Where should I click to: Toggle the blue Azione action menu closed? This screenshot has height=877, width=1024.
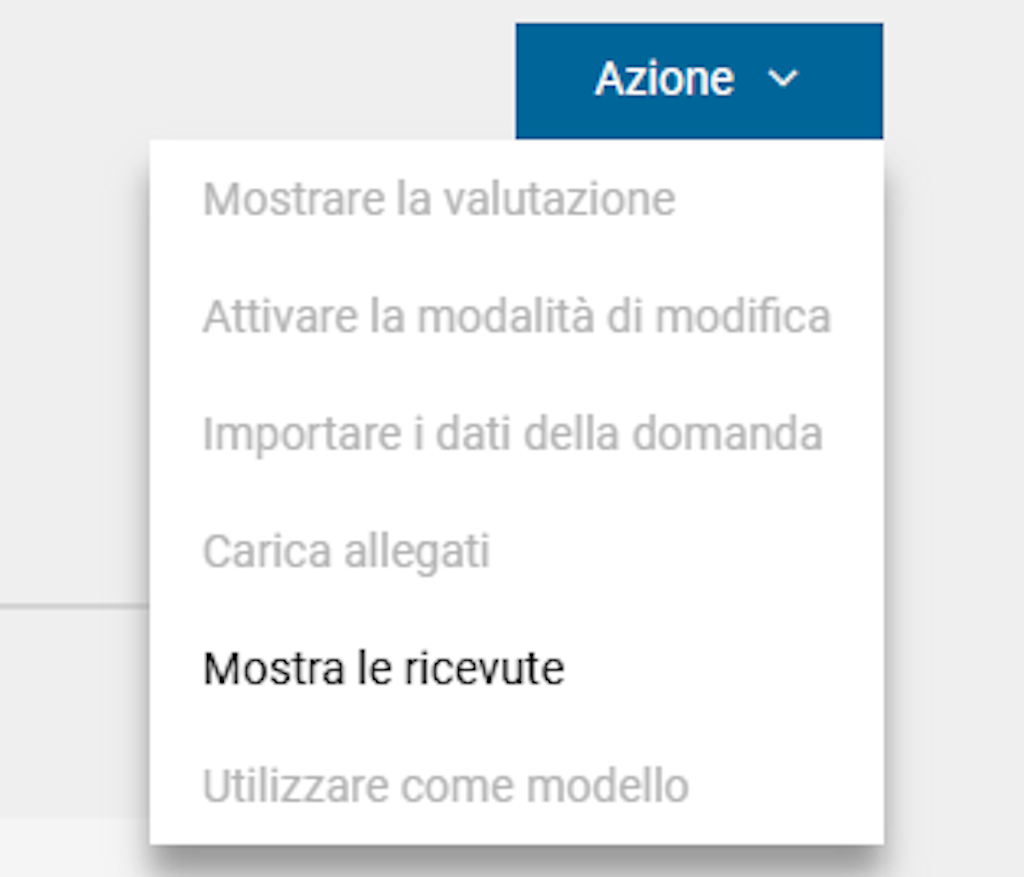point(698,80)
